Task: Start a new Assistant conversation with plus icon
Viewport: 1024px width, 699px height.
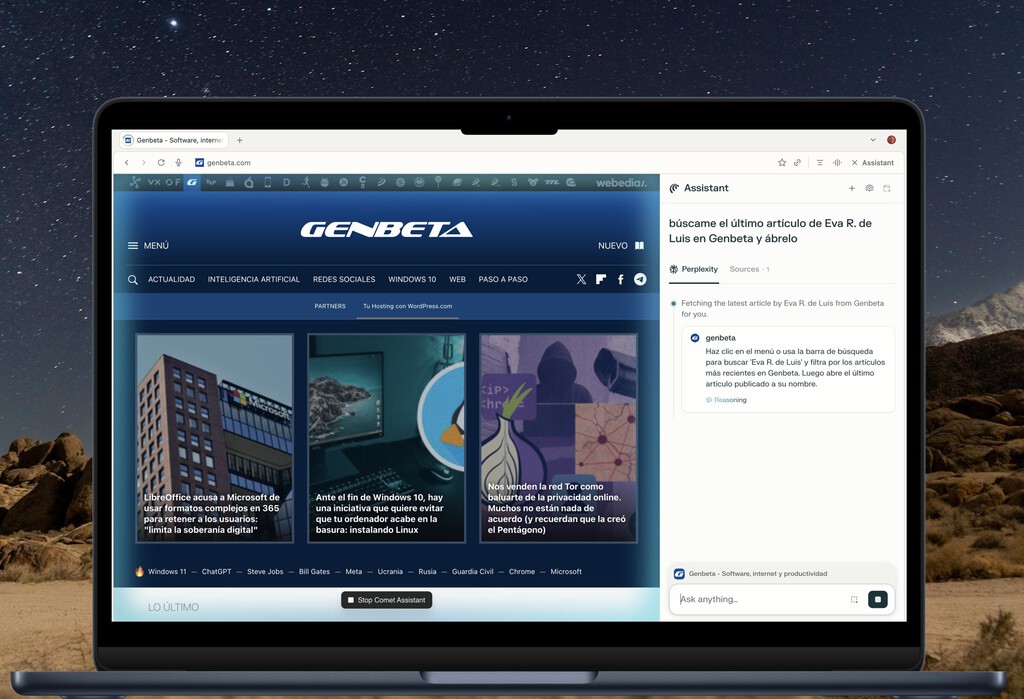Action: pyautogui.click(x=851, y=188)
